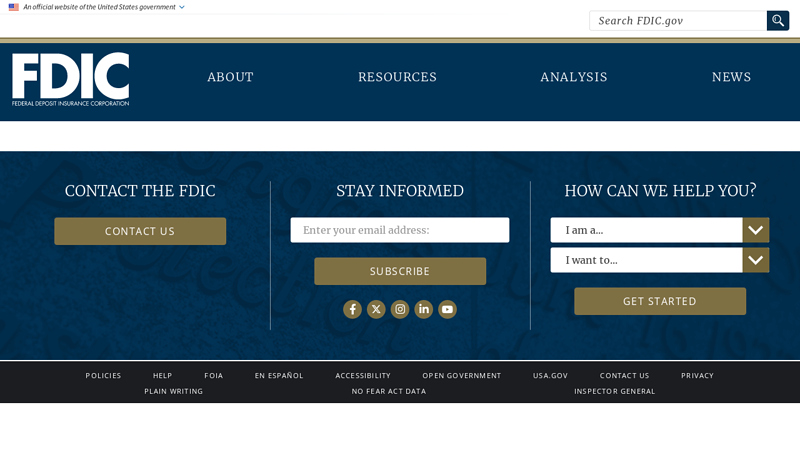Open FDIC Instagram icon
The image size is (800, 450).
point(400,309)
